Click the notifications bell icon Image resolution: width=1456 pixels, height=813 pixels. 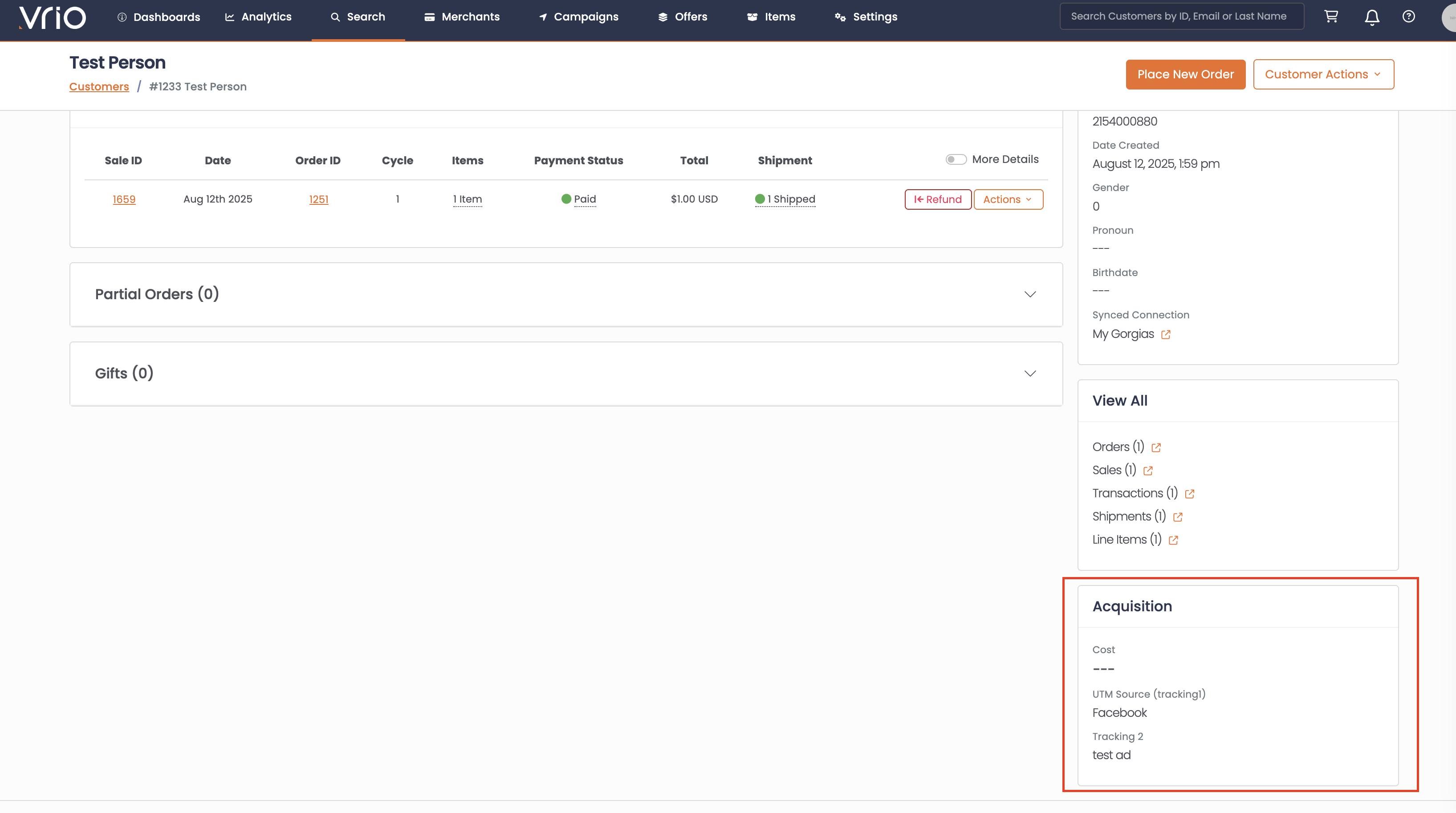point(1372,17)
